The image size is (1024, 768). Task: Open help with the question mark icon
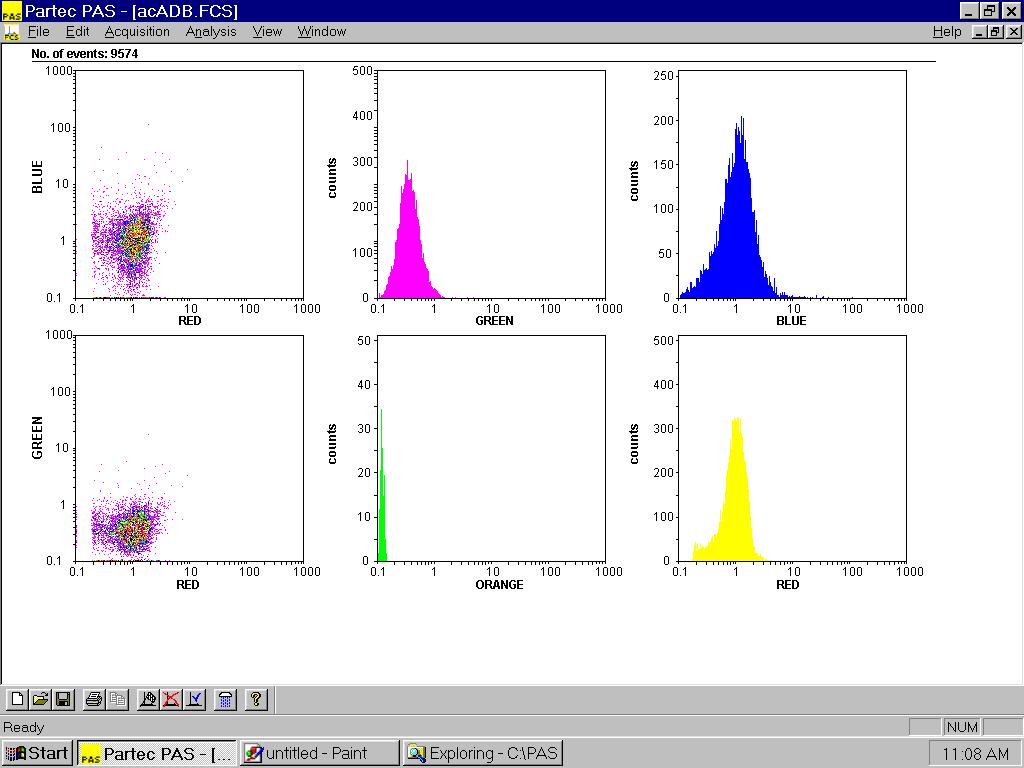[256, 700]
